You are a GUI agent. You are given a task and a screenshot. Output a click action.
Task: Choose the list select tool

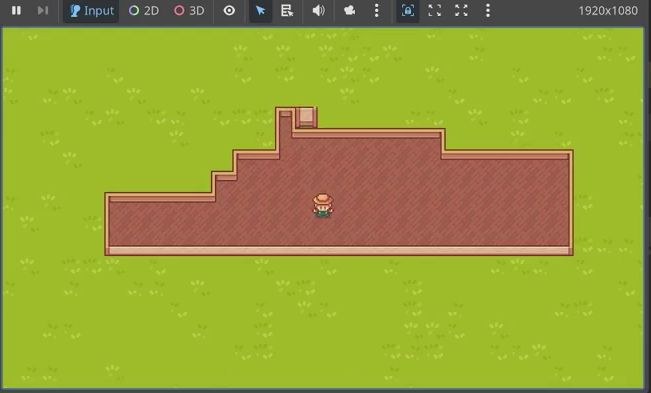pos(287,10)
